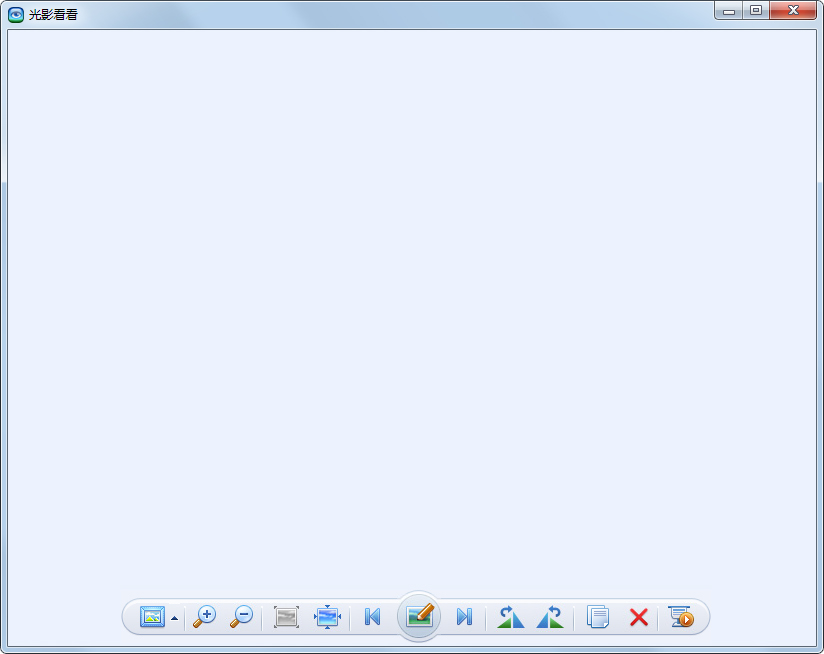Show image at actual size

[x=286, y=617]
